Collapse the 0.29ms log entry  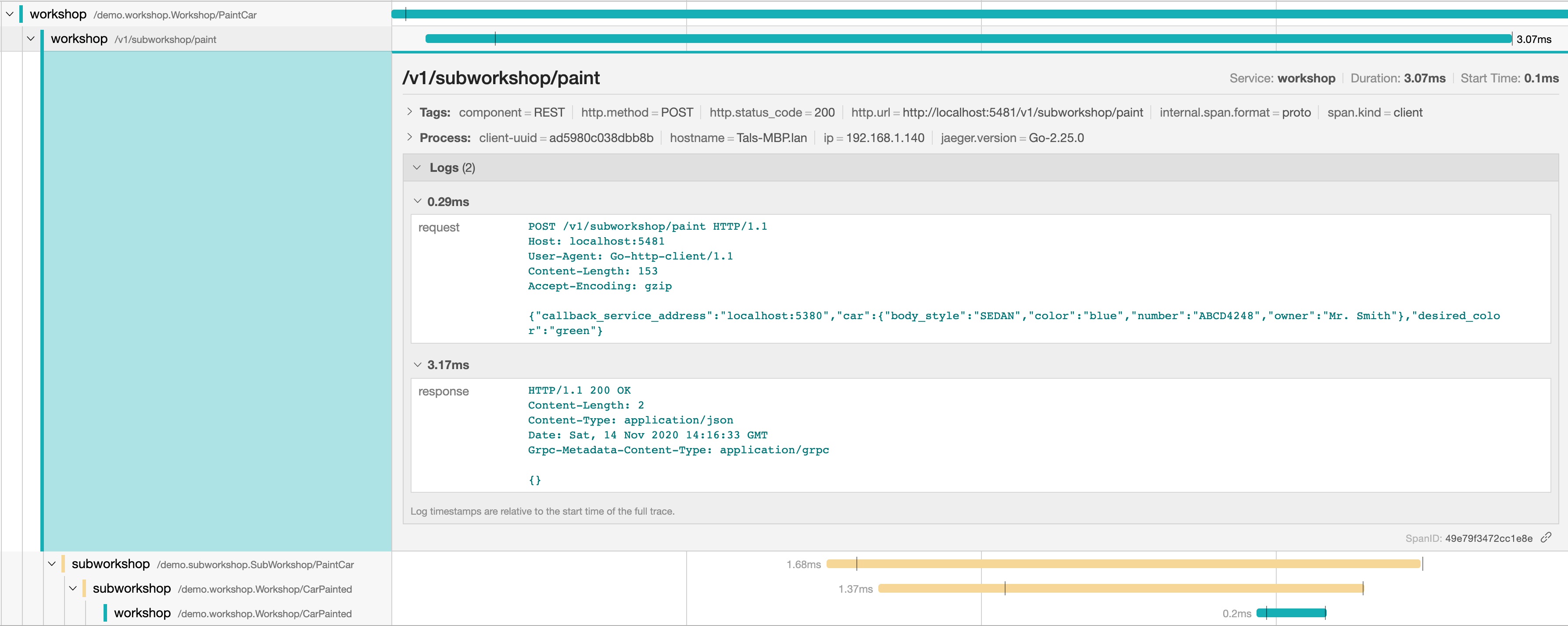pyautogui.click(x=418, y=201)
